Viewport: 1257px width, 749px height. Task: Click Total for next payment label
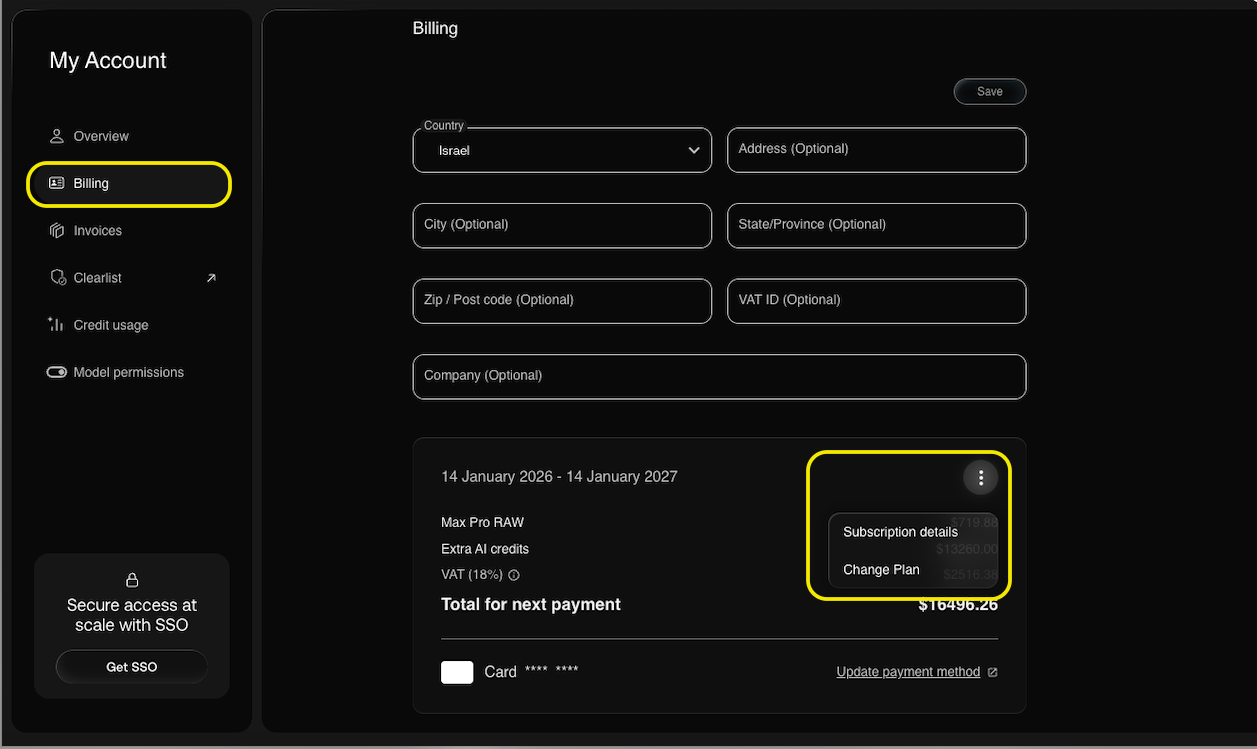(x=531, y=604)
